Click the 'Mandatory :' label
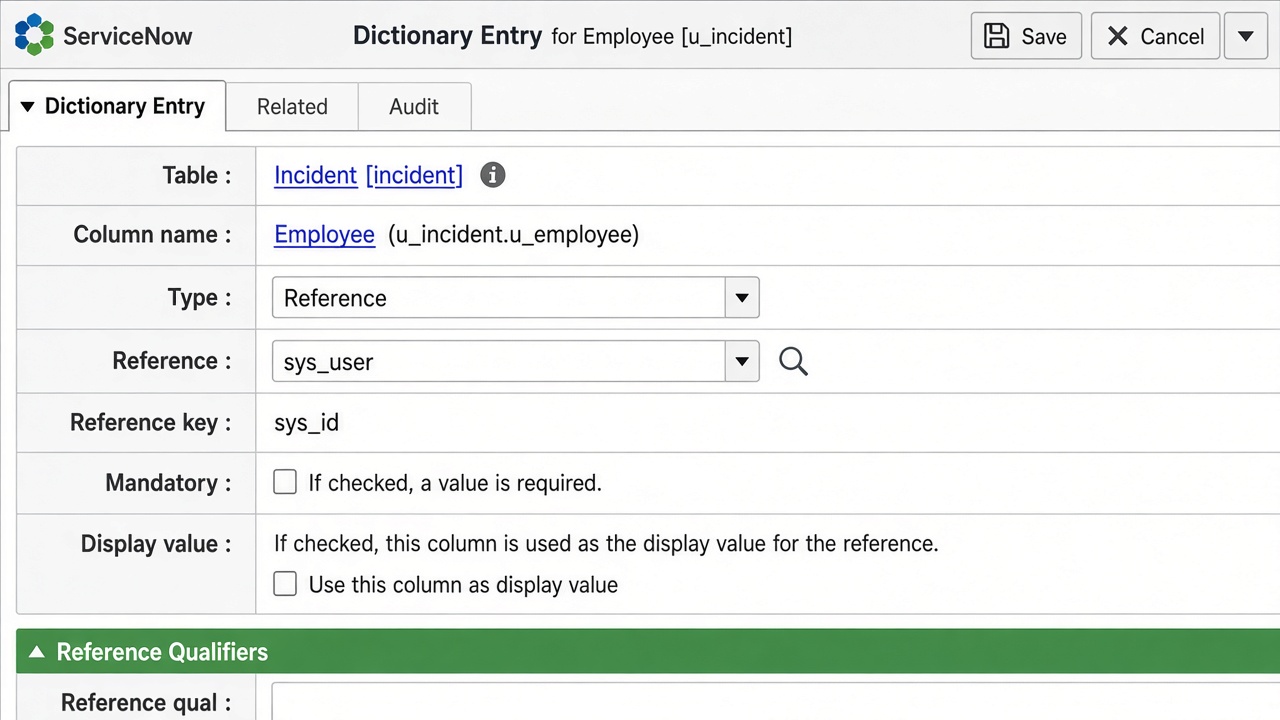 tap(168, 482)
